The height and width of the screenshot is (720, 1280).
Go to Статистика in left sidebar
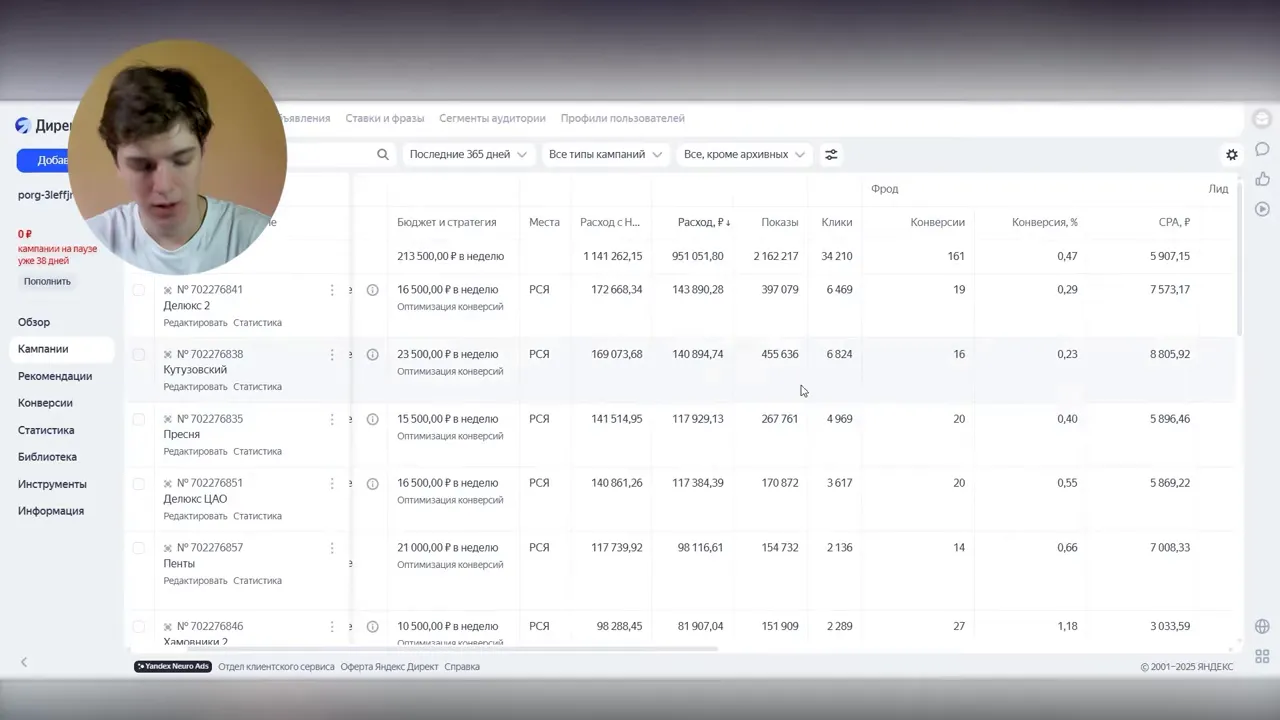click(46, 430)
